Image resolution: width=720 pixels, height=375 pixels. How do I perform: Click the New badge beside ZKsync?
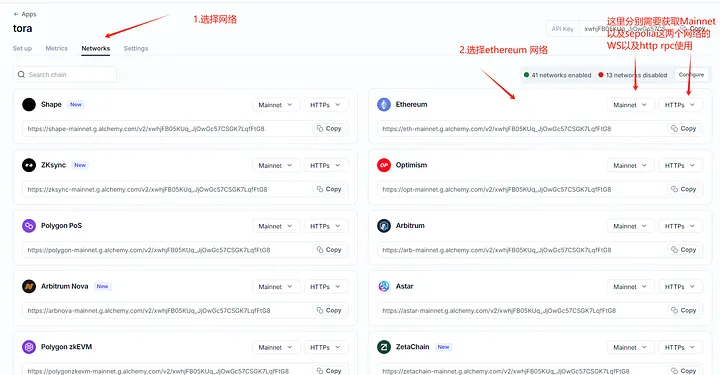80,165
